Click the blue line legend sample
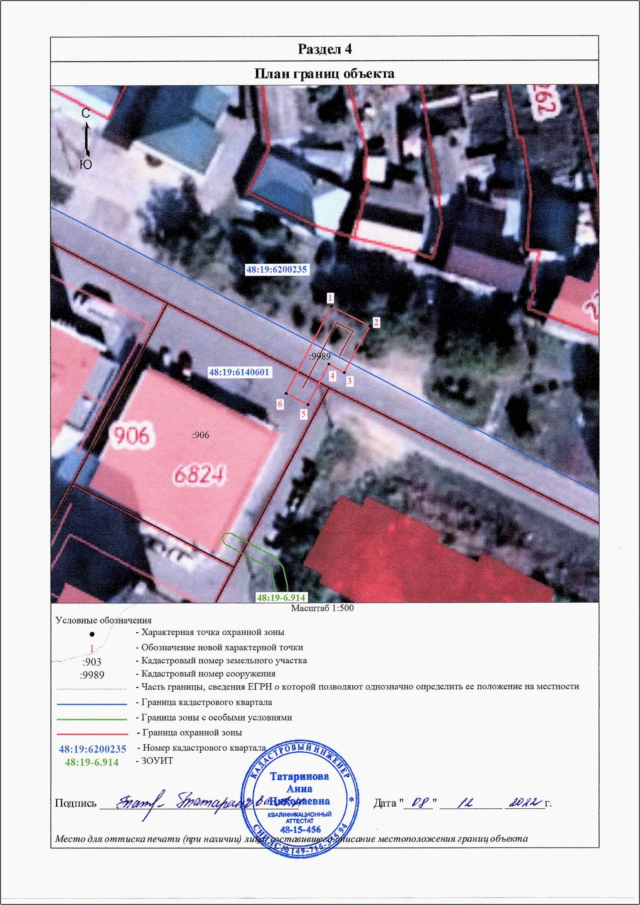Screen dimensions: 640x905 pyautogui.click(x=92, y=704)
